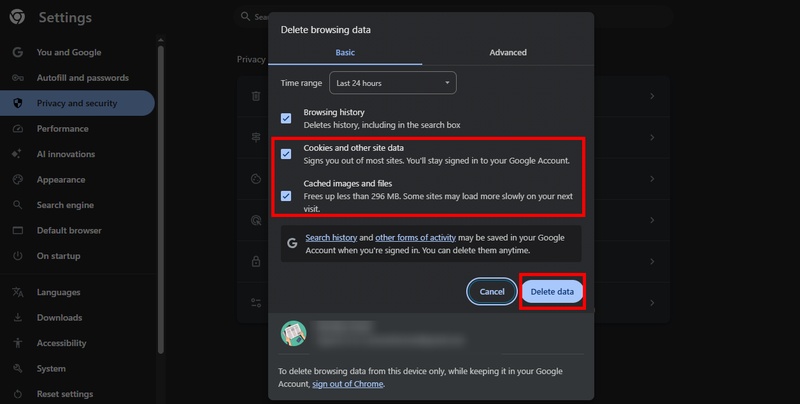Expand the chevron on the first privacy row

point(652,96)
